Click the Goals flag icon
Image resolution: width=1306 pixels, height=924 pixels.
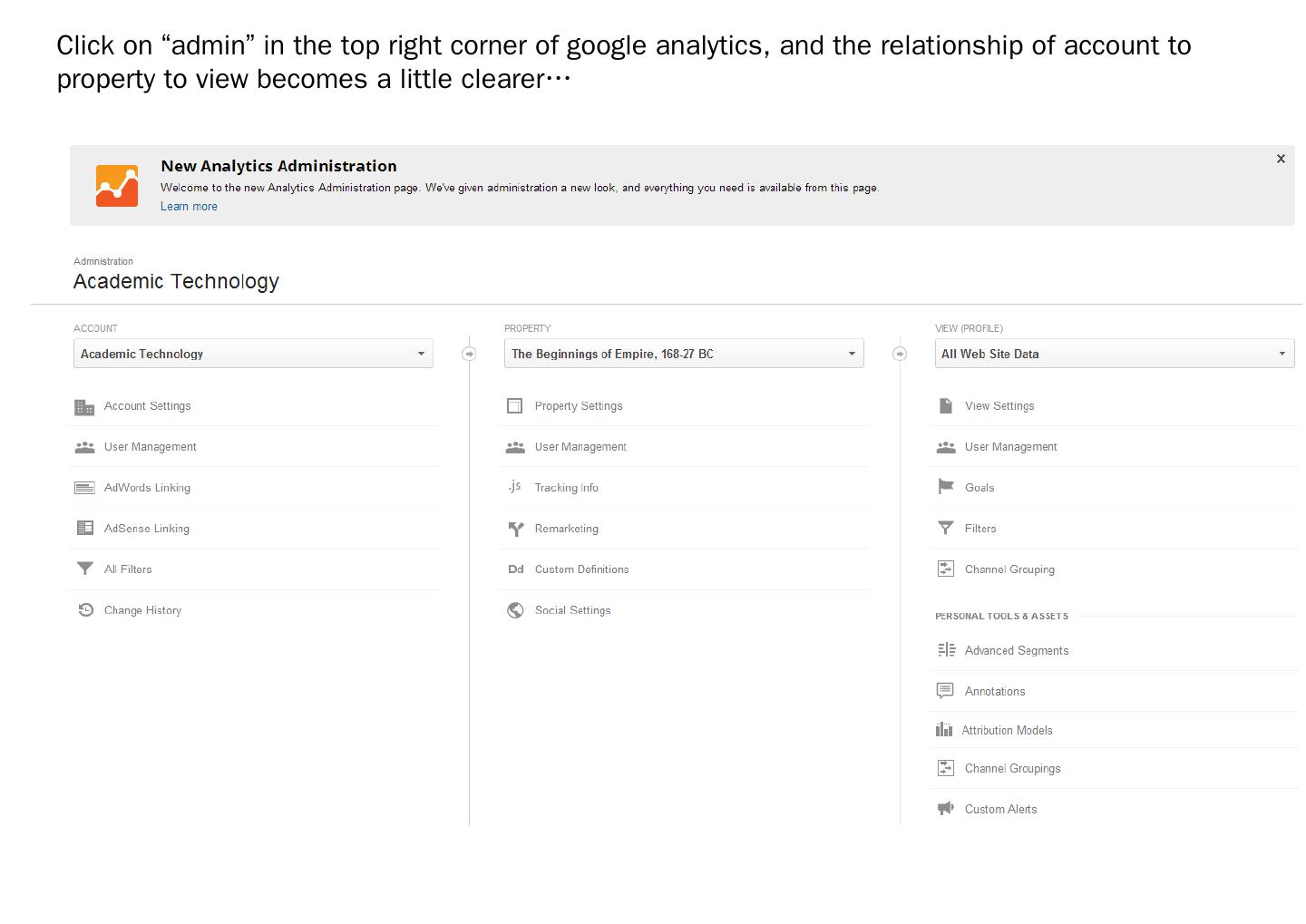tap(945, 487)
